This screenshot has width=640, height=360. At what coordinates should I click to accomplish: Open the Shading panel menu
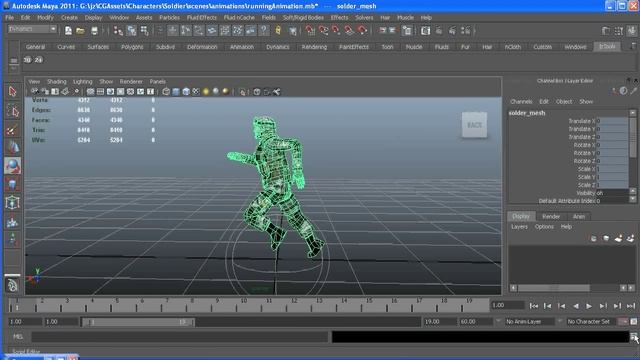click(x=56, y=82)
